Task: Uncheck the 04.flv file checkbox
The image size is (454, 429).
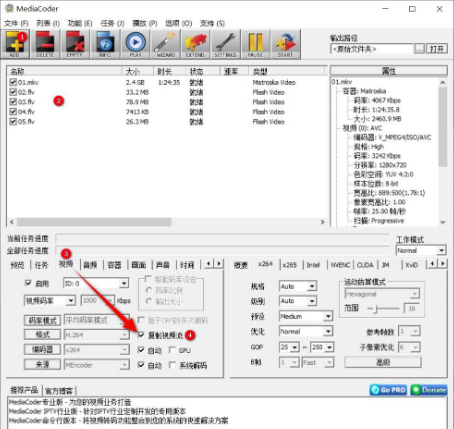Action: [13, 111]
